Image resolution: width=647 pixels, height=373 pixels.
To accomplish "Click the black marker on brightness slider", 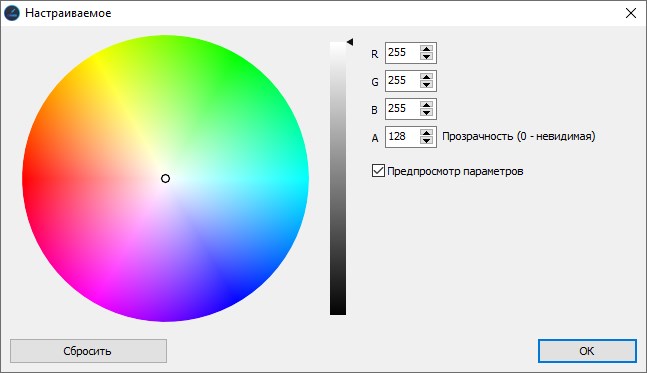I will click(350, 42).
